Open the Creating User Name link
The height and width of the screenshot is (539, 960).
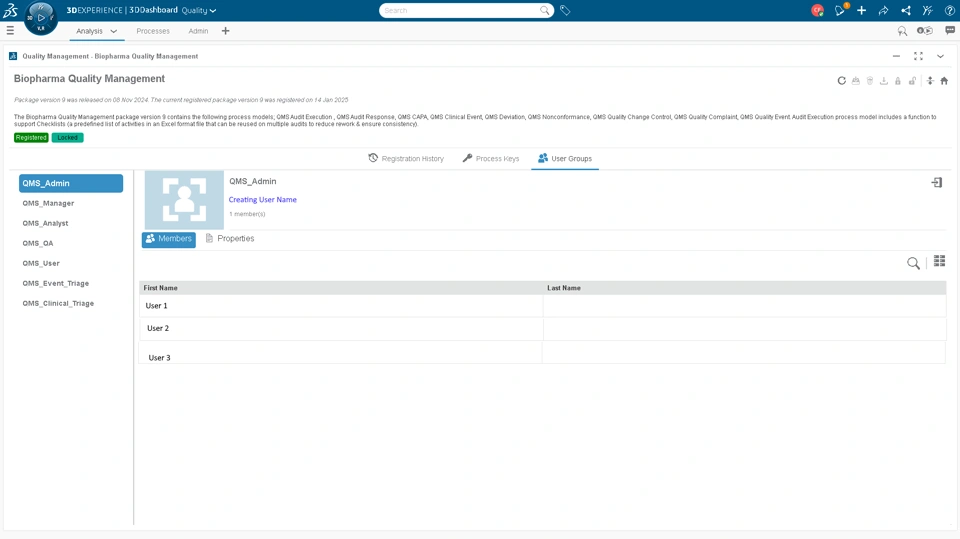pos(263,200)
